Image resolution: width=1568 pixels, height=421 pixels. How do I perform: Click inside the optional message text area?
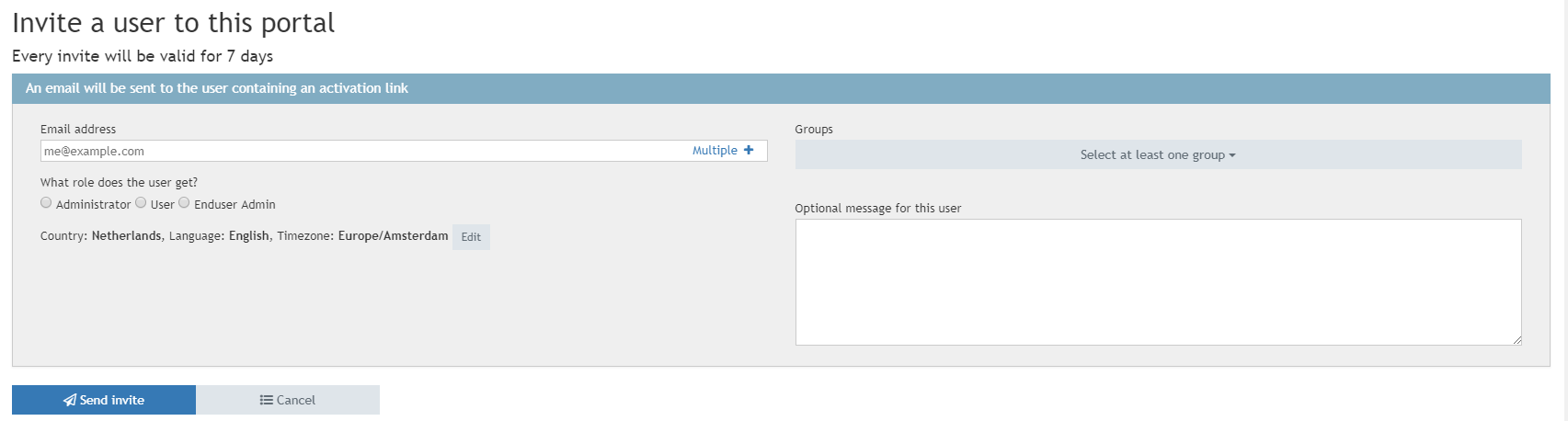click(x=1157, y=281)
